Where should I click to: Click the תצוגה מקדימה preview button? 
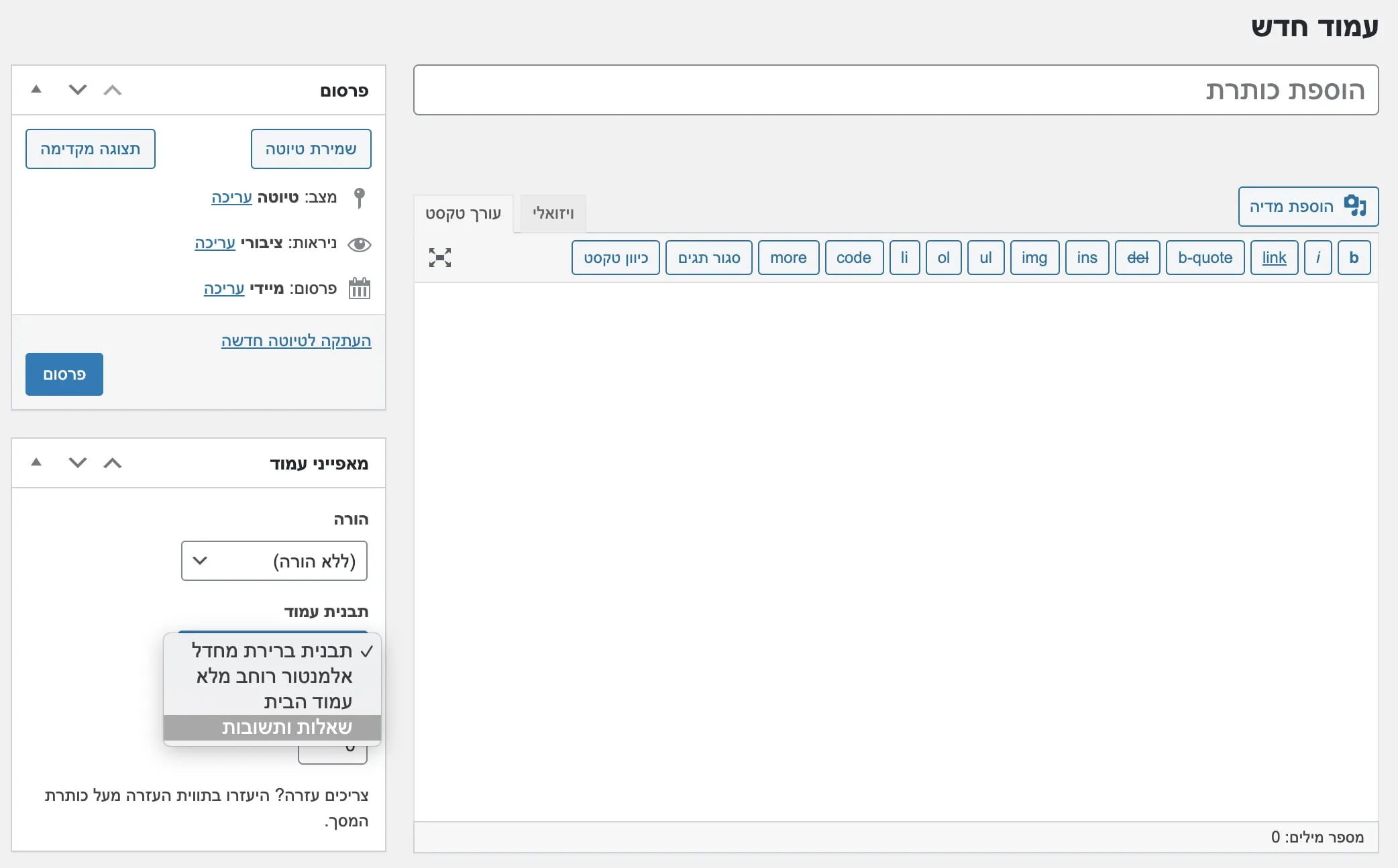tap(91, 149)
